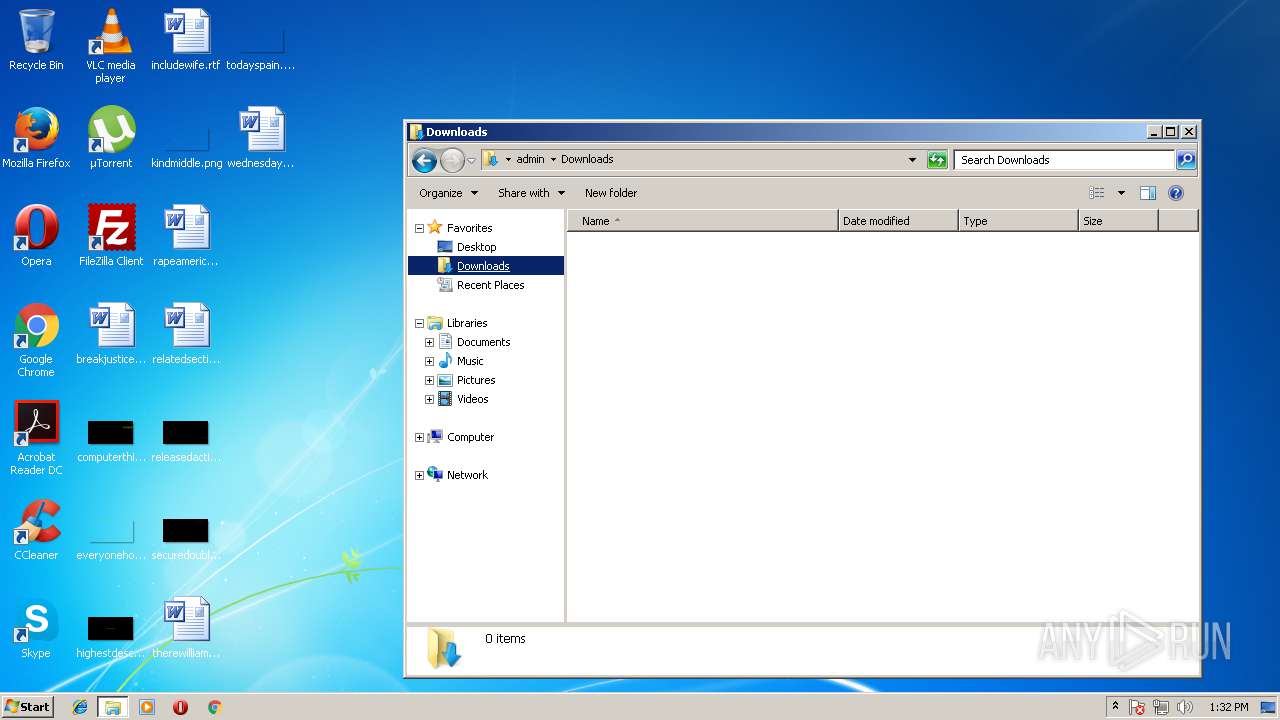Select Downloads in navigation pane
The image size is (1280, 720).
483,266
